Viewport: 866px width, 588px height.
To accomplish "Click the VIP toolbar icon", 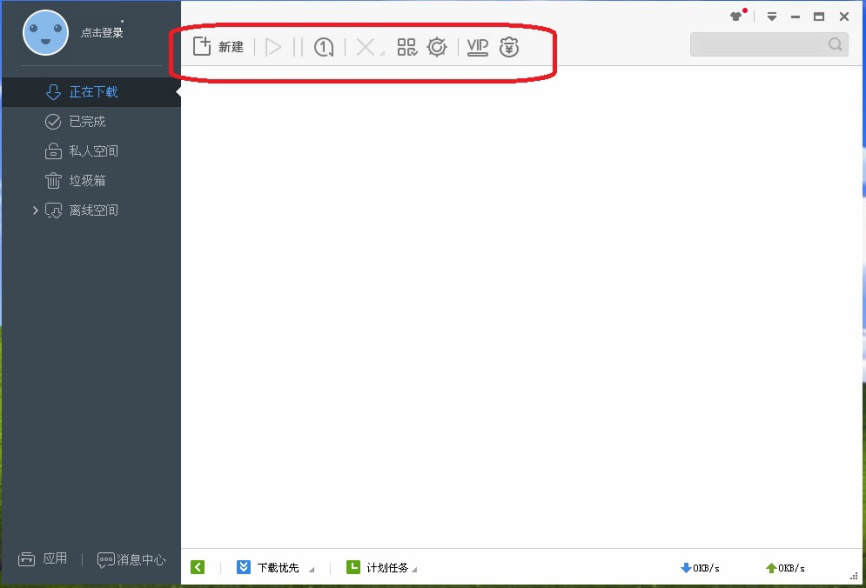I will pos(477,47).
